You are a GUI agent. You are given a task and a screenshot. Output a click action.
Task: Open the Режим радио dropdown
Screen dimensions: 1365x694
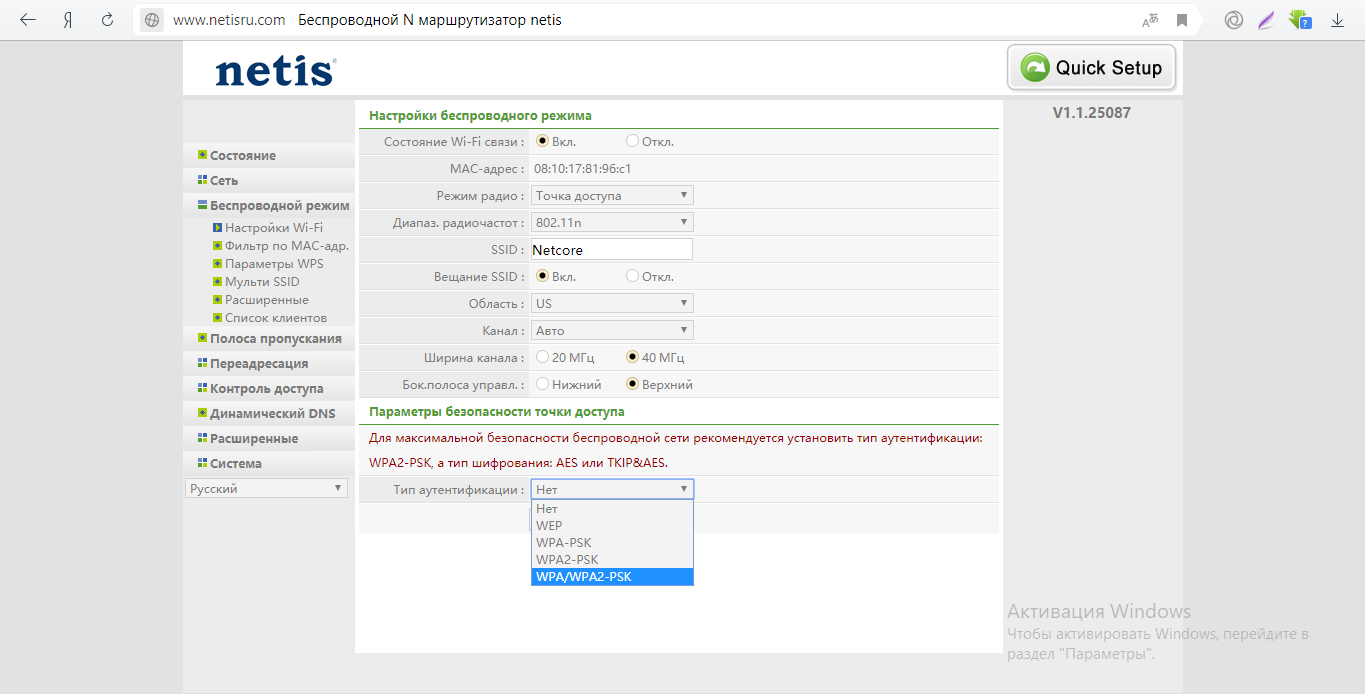point(612,195)
